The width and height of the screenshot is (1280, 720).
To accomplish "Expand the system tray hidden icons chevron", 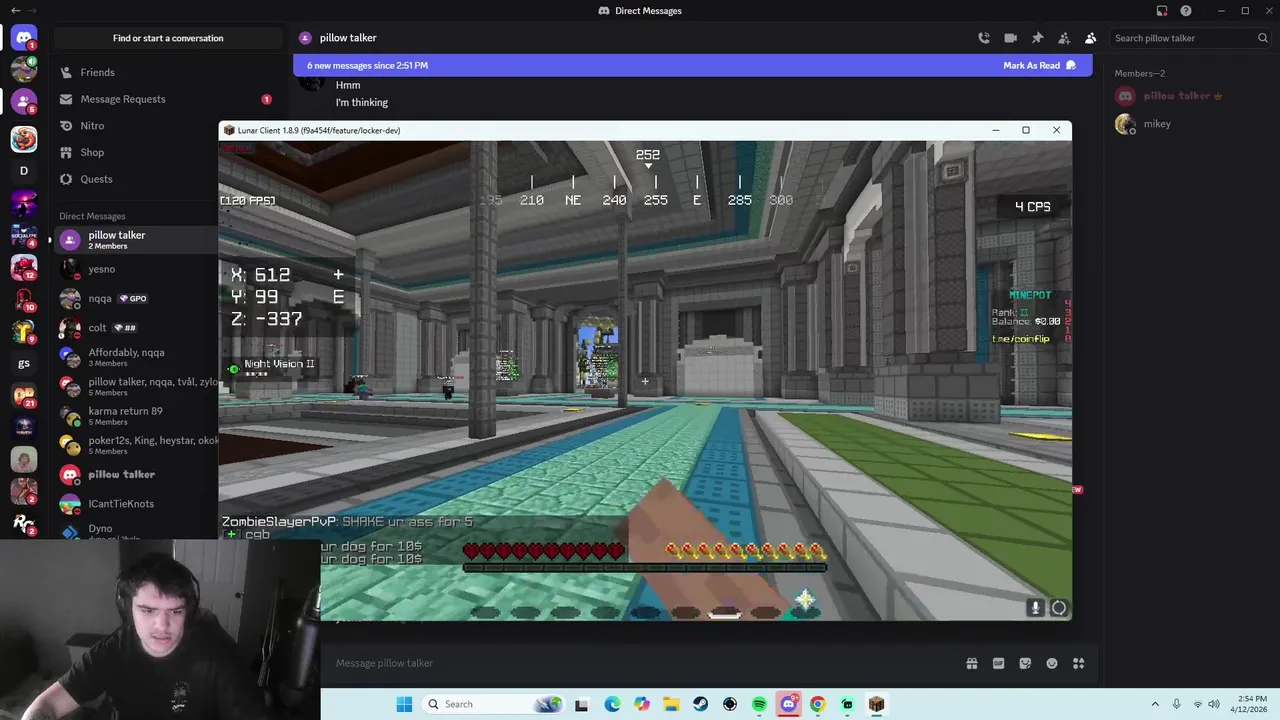I will point(1155,704).
